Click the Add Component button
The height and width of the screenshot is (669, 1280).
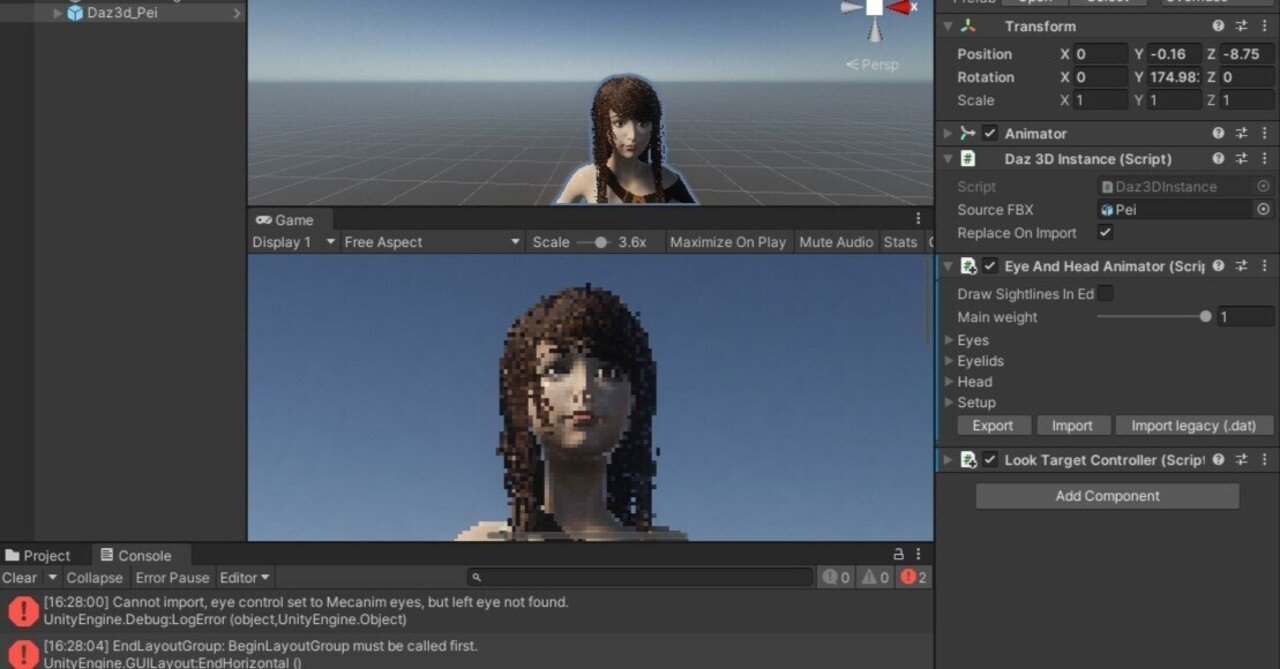coord(1107,496)
